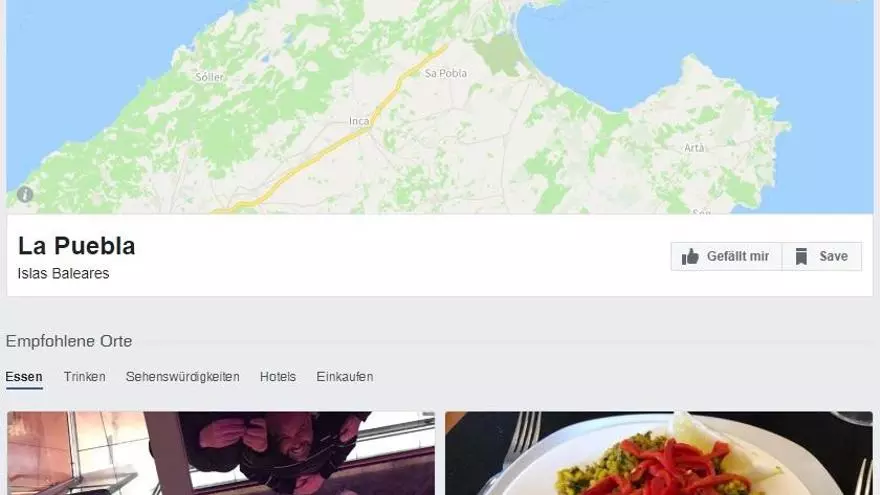880x495 pixels.
Task: Click the Empfohlene Orte heading
Action: (x=69, y=341)
